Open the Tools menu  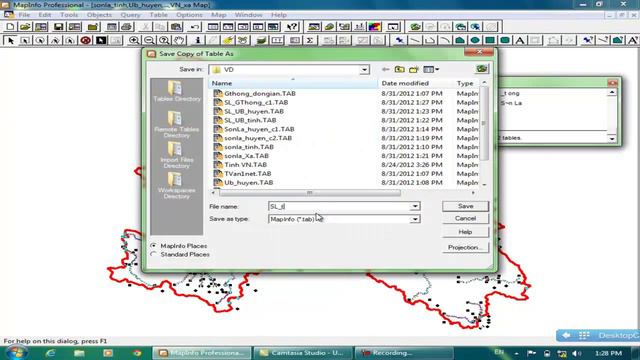[x=69, y=15]
